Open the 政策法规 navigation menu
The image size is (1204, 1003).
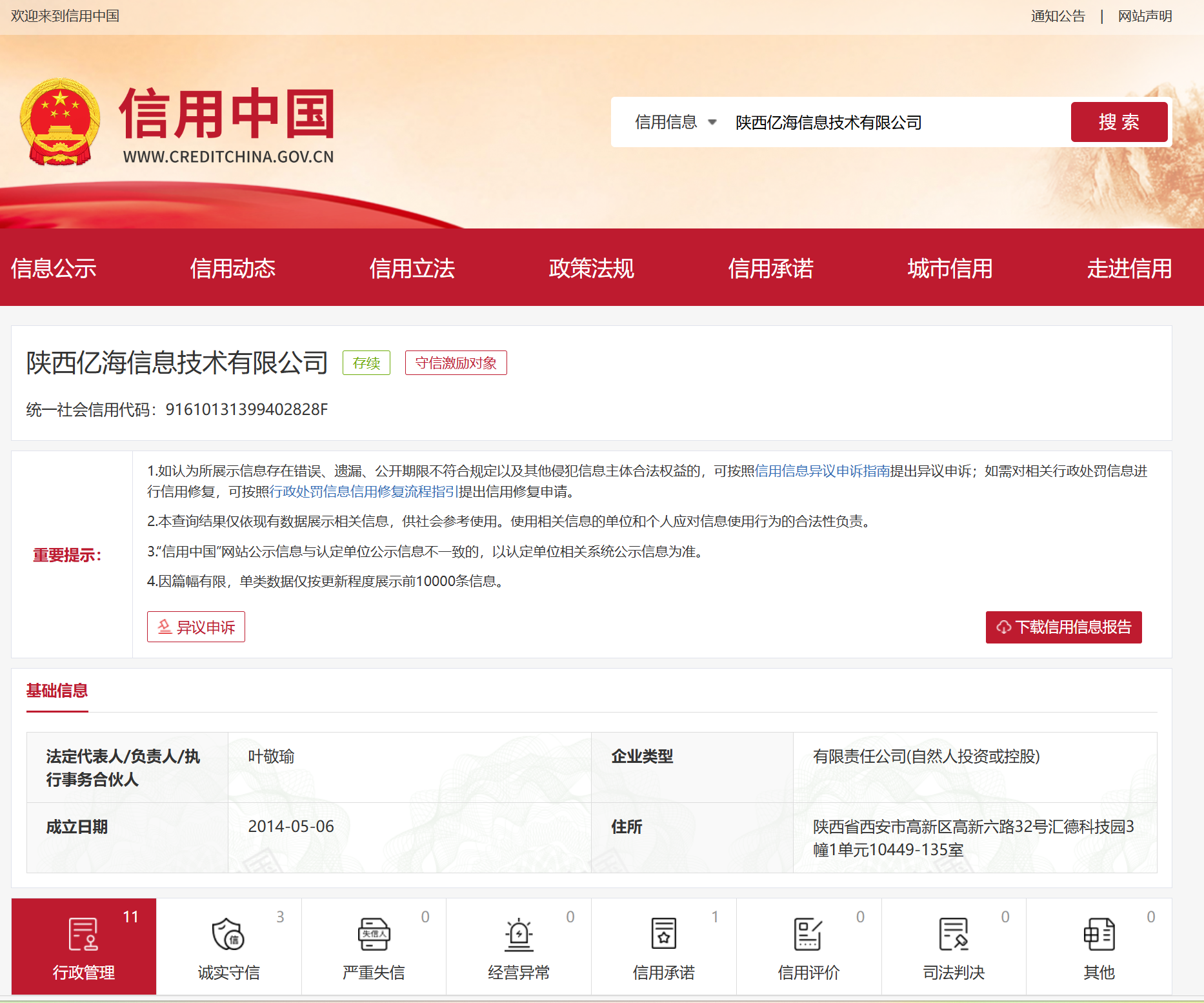[x=592, y=268]
